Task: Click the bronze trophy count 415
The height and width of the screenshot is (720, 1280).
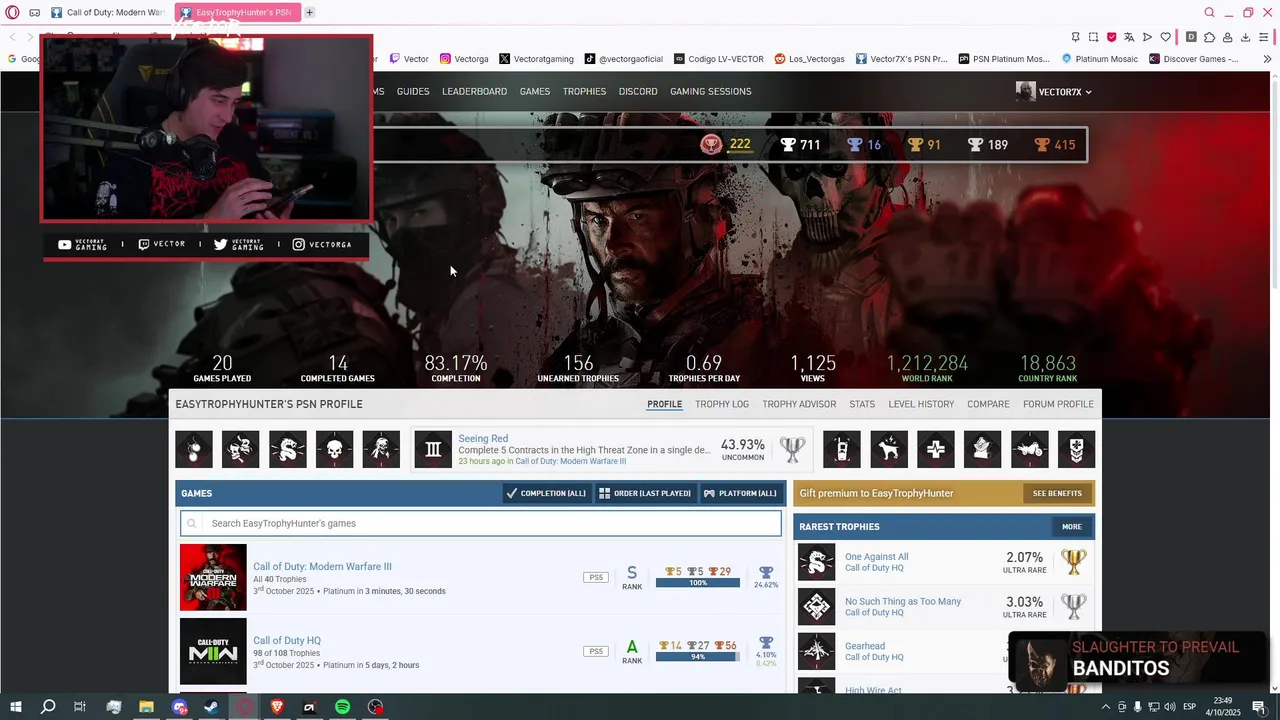Action: pos(1055,145)
